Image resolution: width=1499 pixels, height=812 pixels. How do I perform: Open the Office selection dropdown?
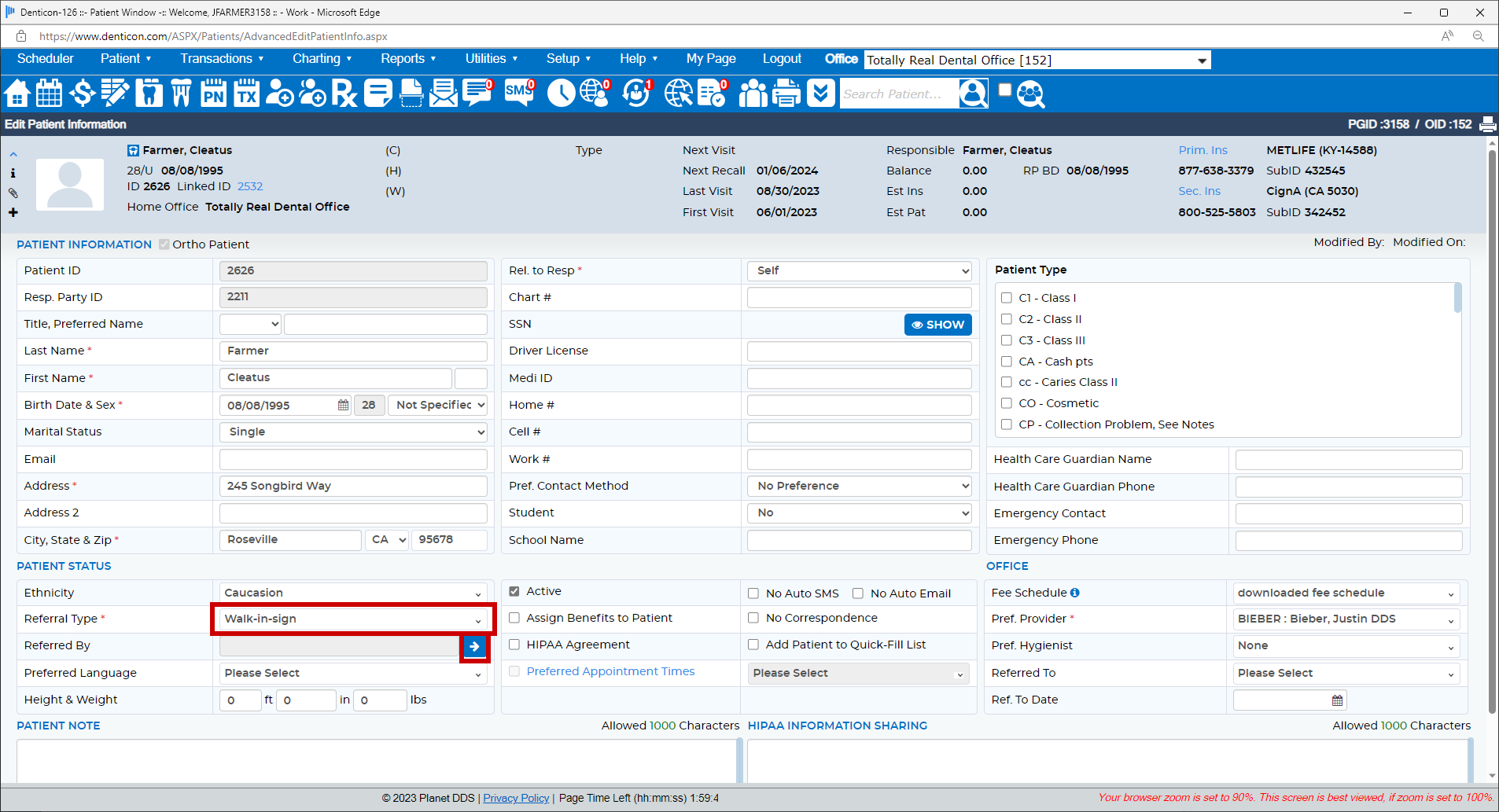click(1037, 61)
